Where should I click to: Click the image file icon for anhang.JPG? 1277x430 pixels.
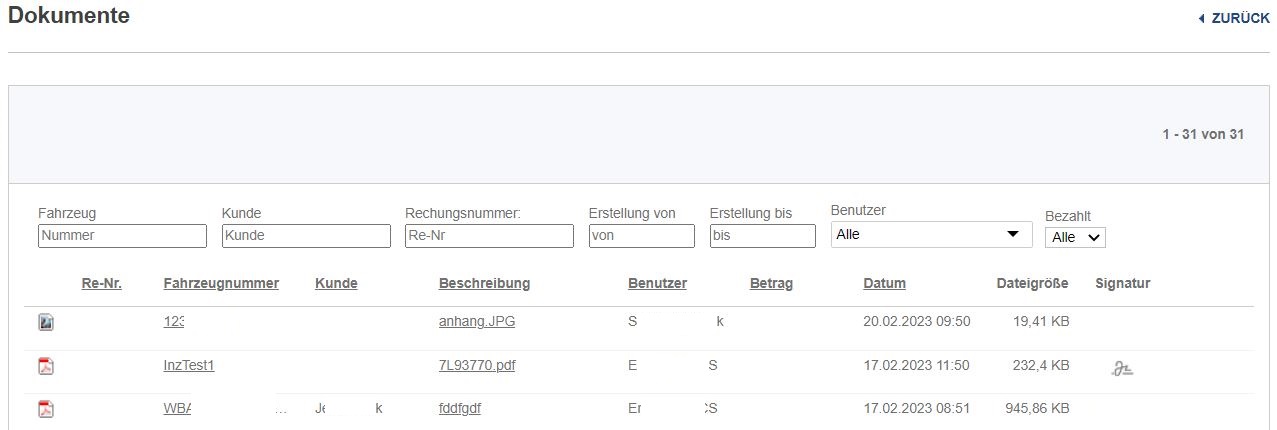46,322
